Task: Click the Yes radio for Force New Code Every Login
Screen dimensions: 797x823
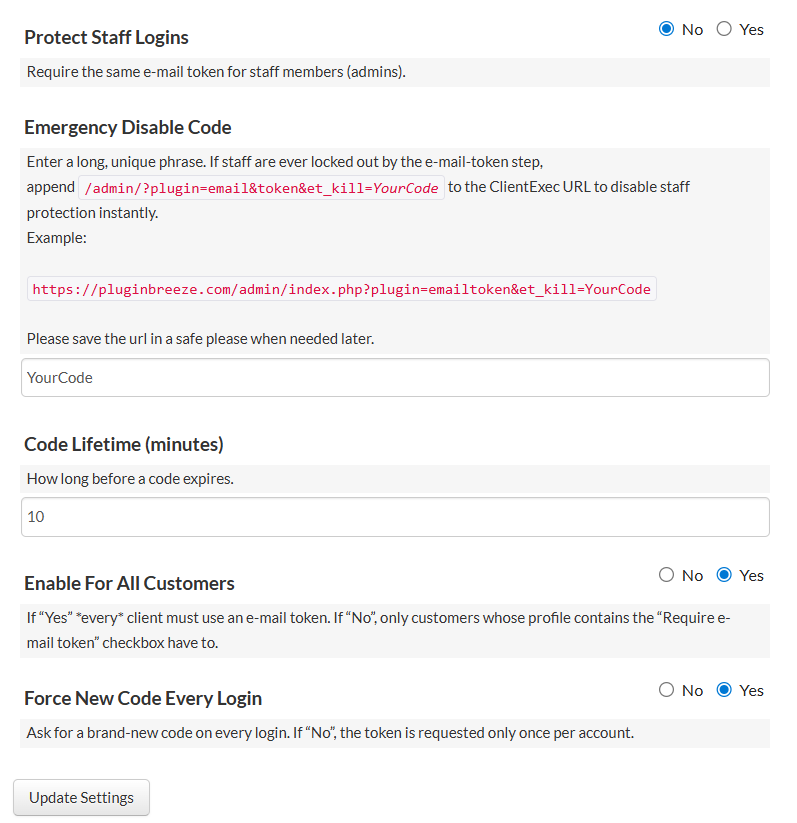Action: coord(725,690)
